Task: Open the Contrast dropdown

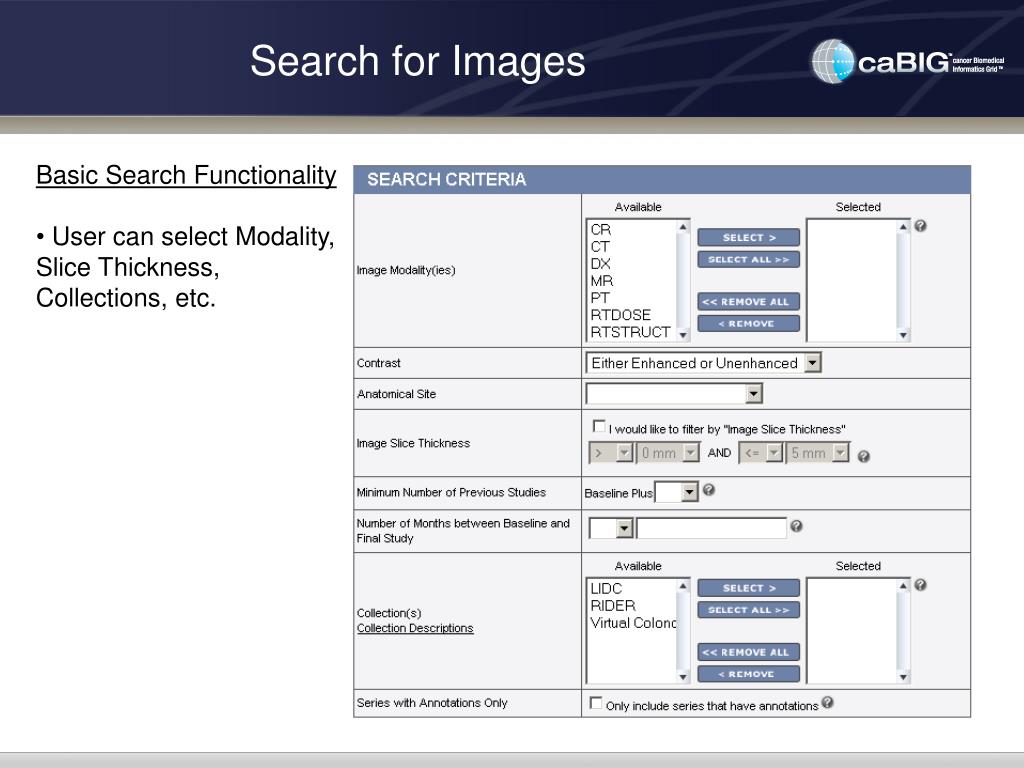Action: pyautogui.click(x=703, y=362)
